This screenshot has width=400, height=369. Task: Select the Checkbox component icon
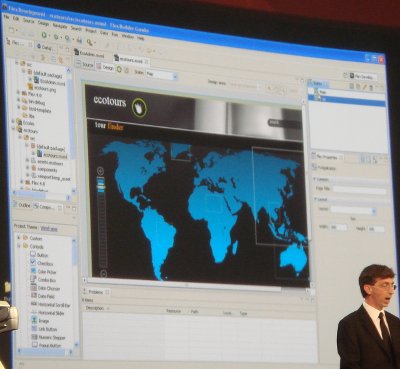click(x=33, y=262)
